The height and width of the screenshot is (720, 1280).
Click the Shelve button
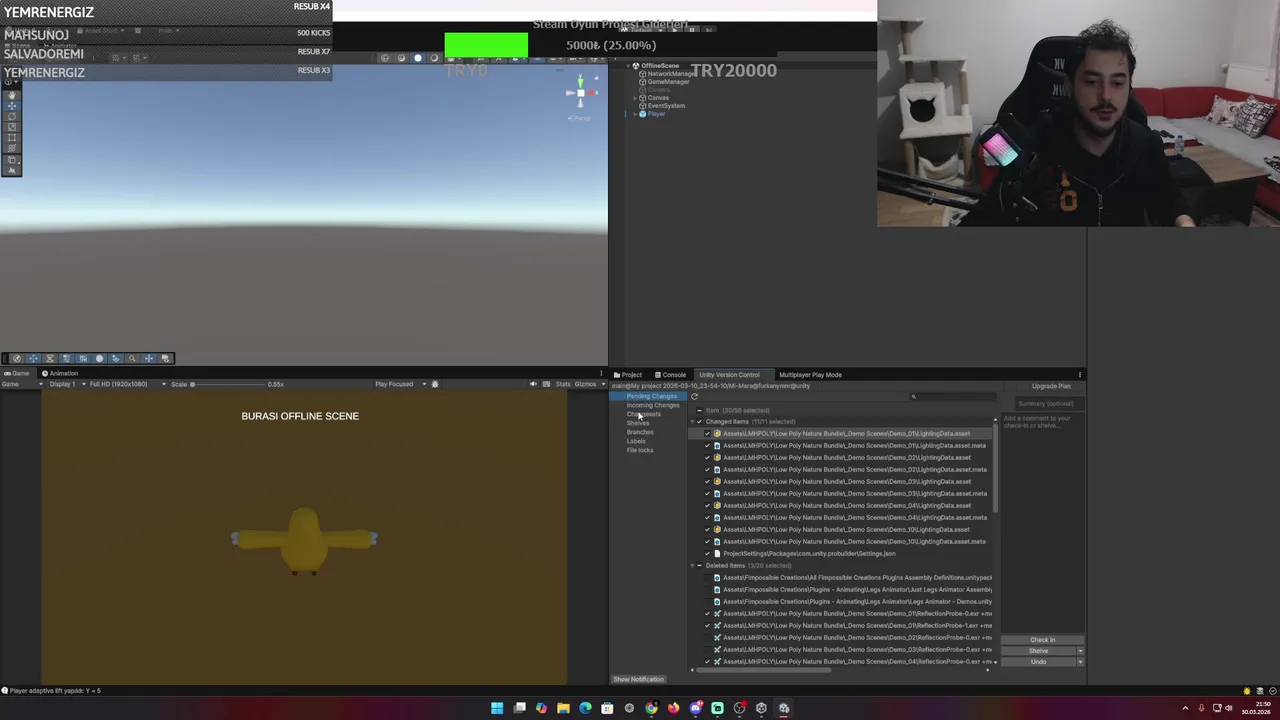point(1038,651)
